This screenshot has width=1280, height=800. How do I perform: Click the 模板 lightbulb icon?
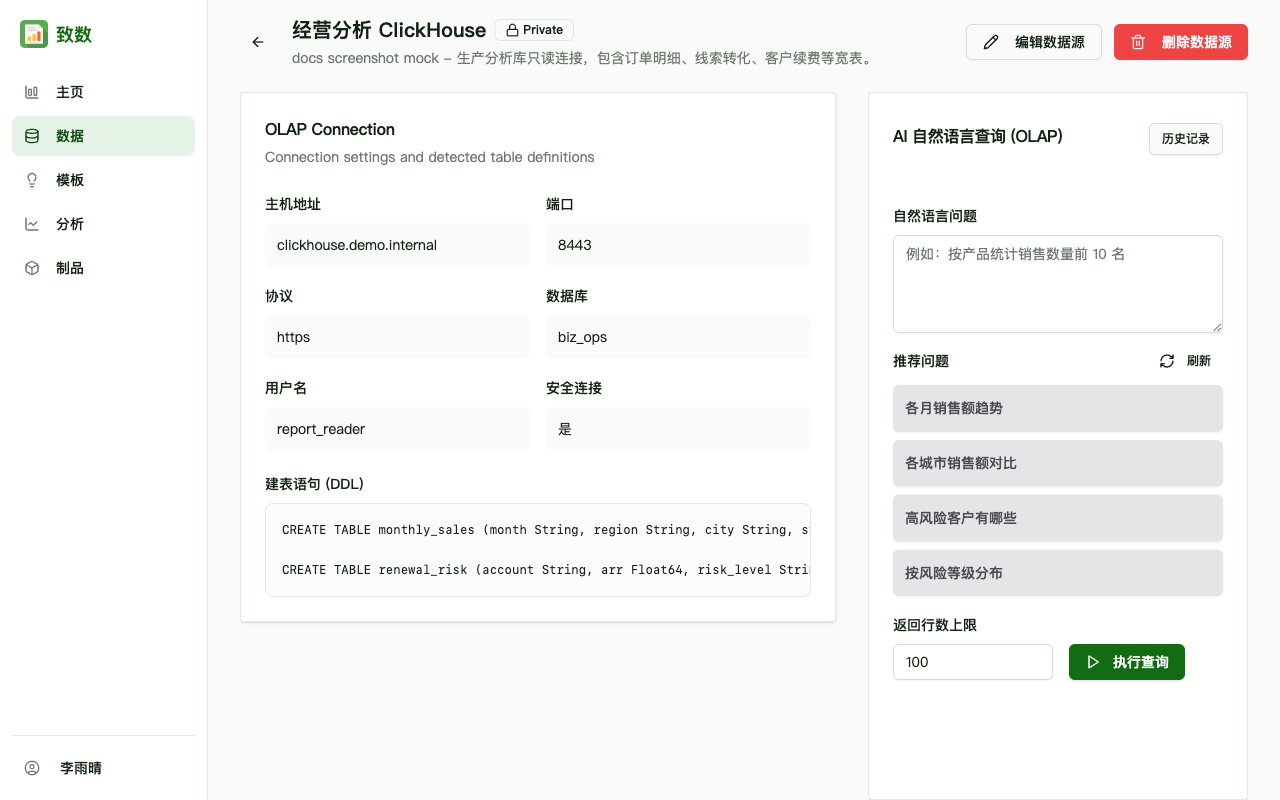[x=32, y=180]
